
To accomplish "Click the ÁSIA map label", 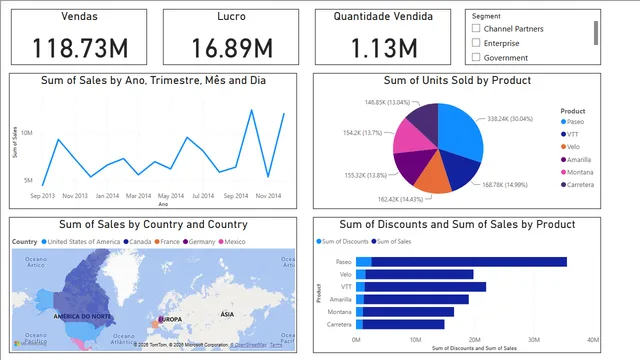I will pyautogui.click(x=227, y=314).
